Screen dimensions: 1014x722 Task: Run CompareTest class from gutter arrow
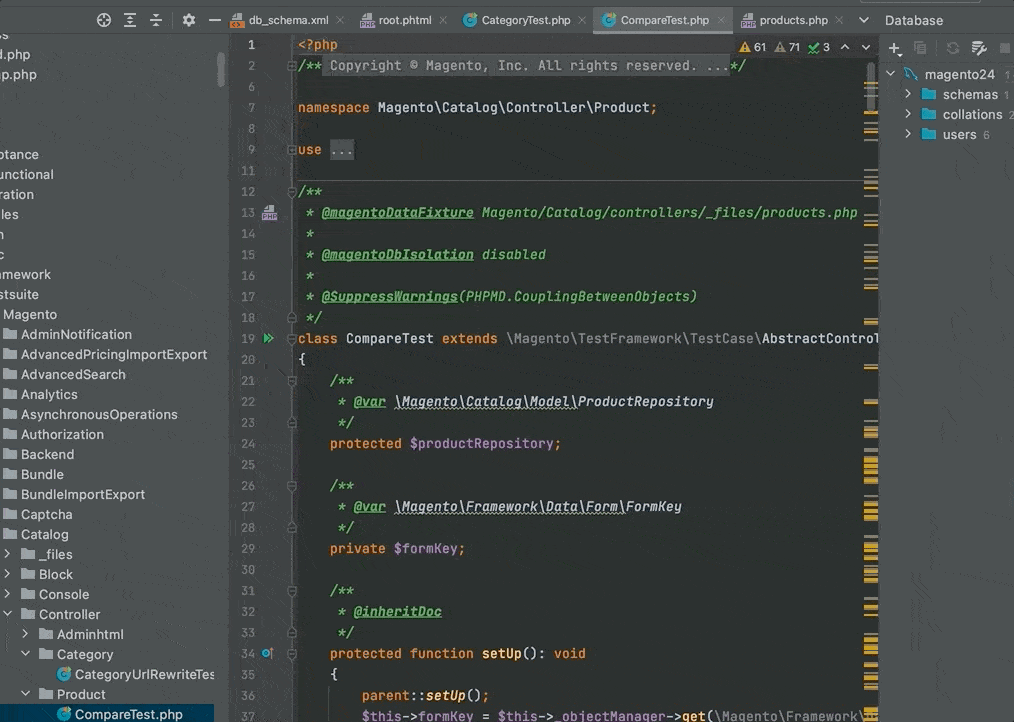[x=268, y=339]
